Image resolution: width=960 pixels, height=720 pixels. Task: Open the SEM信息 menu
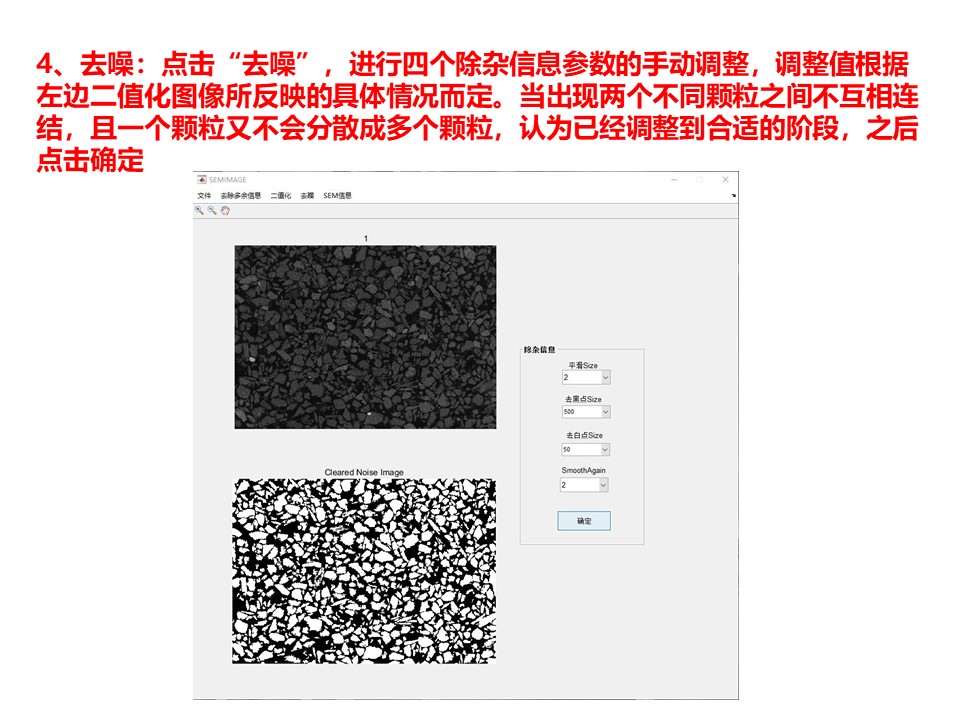pyautogui.click(x=337, y=195)
